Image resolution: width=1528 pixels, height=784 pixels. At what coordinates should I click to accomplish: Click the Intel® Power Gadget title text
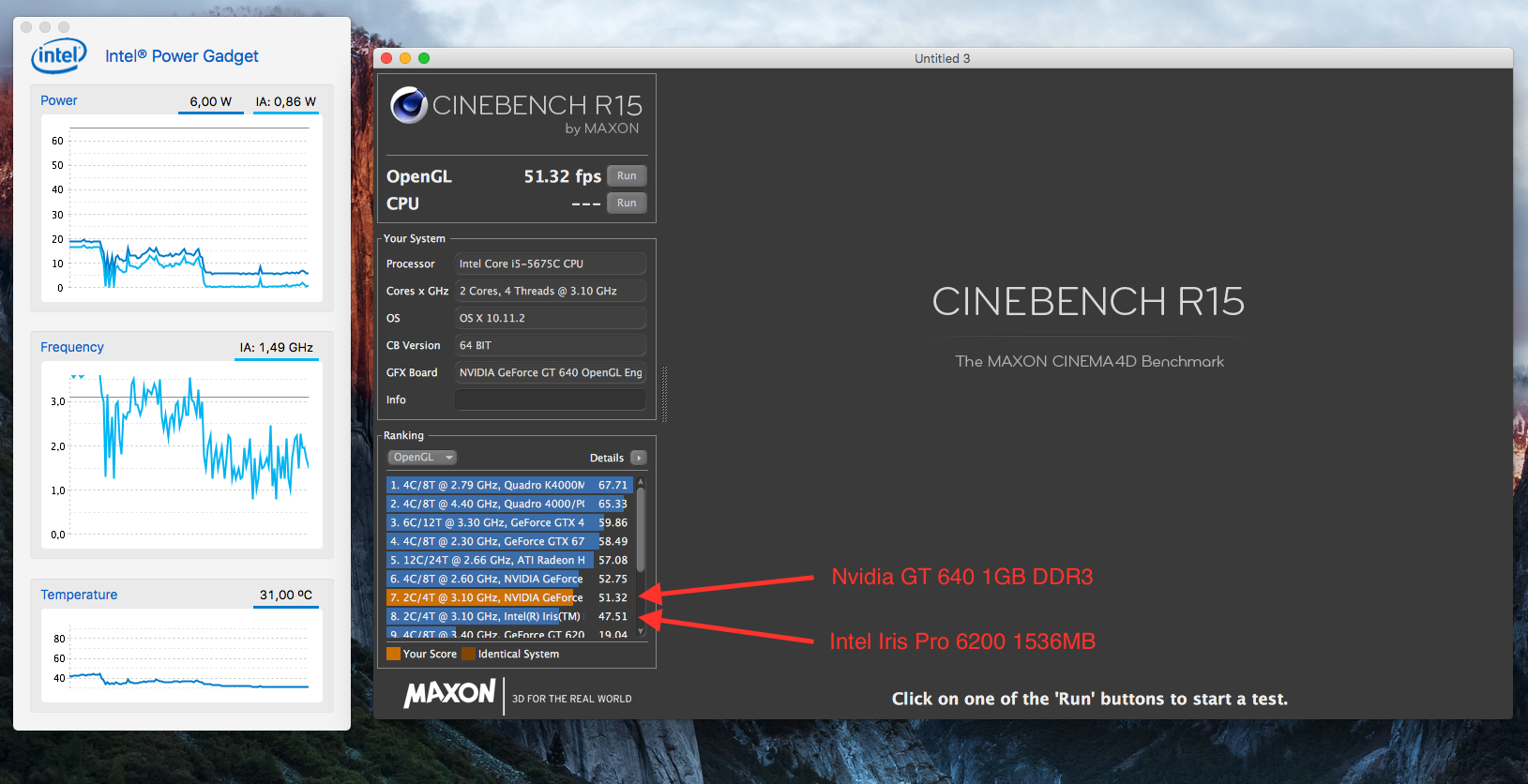pyautogui.click(x=182, y=56)
